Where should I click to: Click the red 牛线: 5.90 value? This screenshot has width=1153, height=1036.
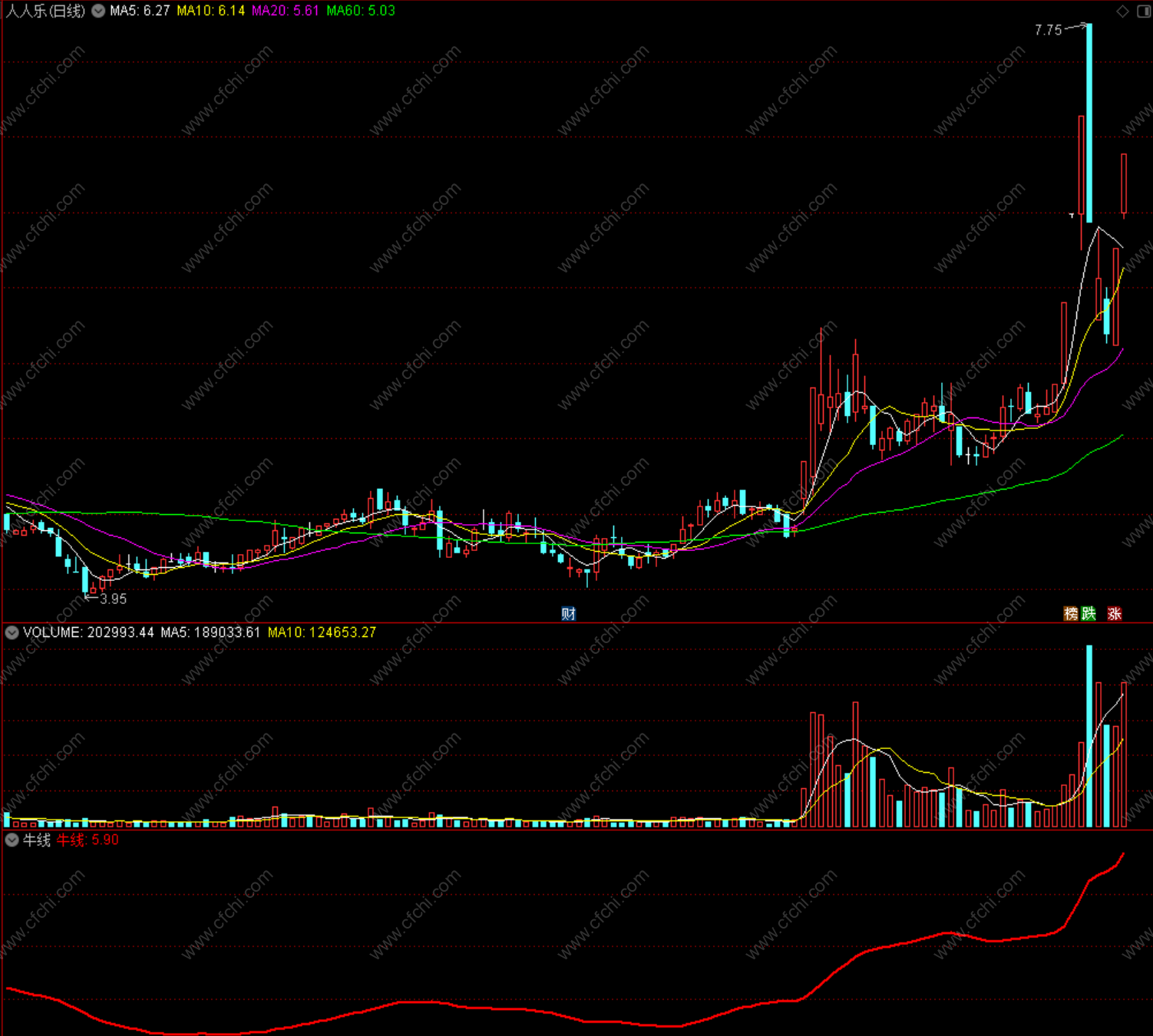coord(88,840)
